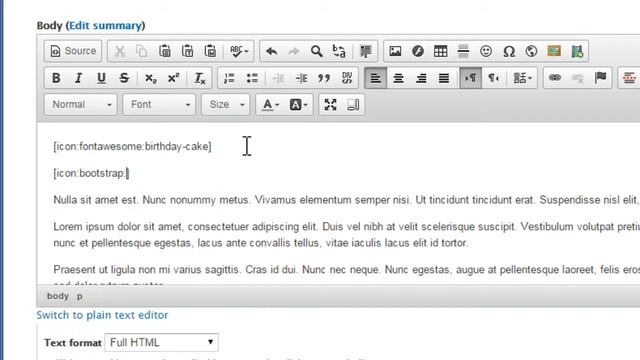This screenshot has height=360, width=640.
Task: Click the Flash insert icon
Action: coord(418,51)
